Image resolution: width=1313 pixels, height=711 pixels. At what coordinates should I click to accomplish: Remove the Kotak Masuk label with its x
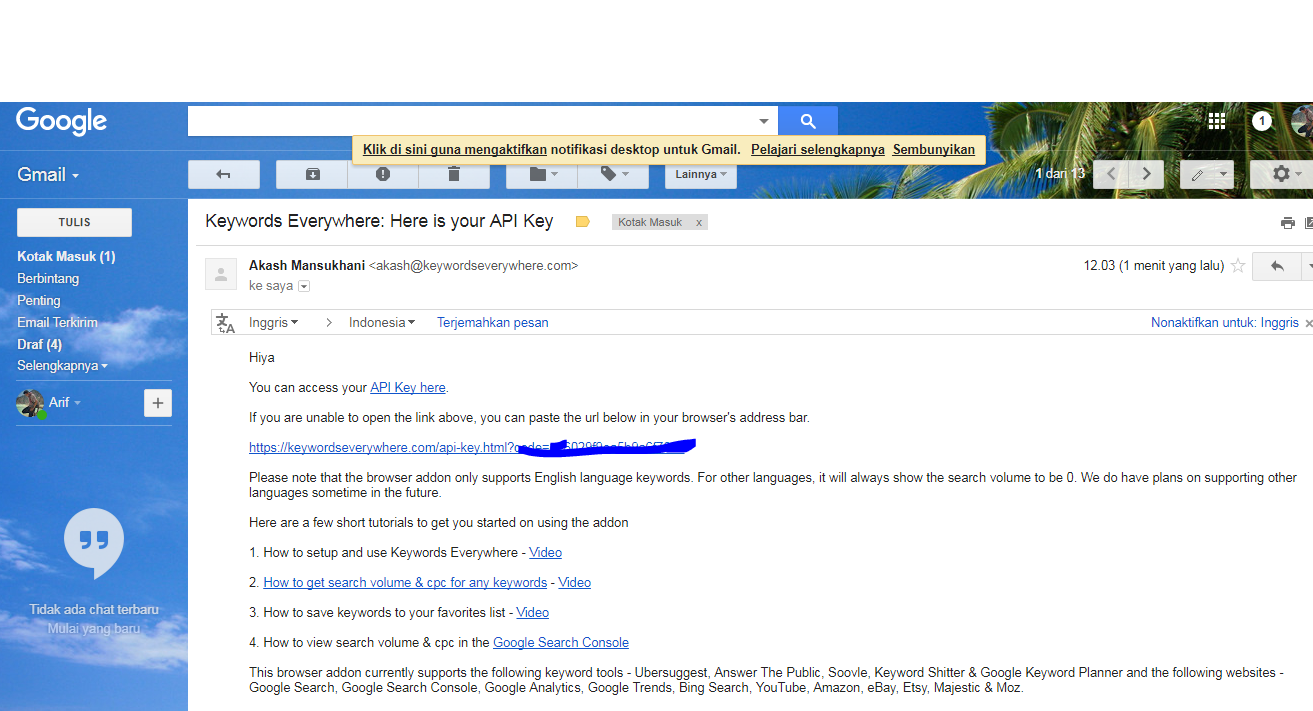point(699,223)
